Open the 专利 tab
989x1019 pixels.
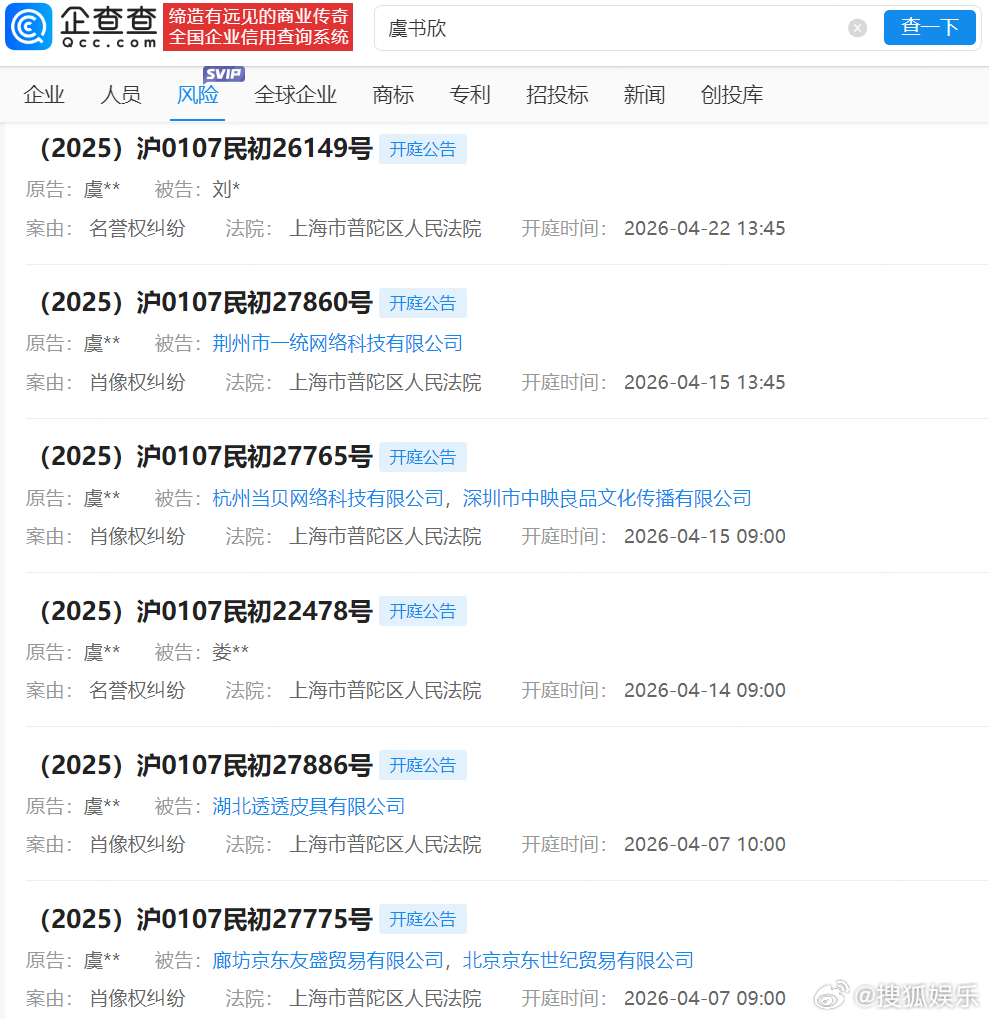pyautogui.click(x=470, y=95)
